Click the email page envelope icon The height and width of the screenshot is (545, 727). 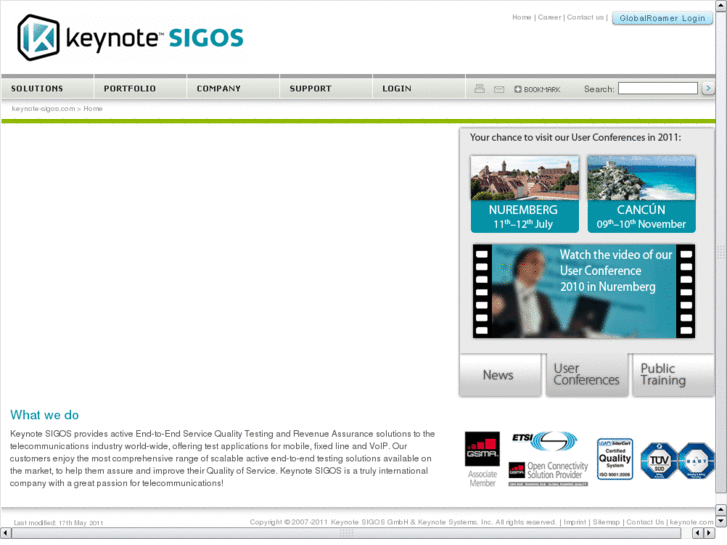click(499, 89)
